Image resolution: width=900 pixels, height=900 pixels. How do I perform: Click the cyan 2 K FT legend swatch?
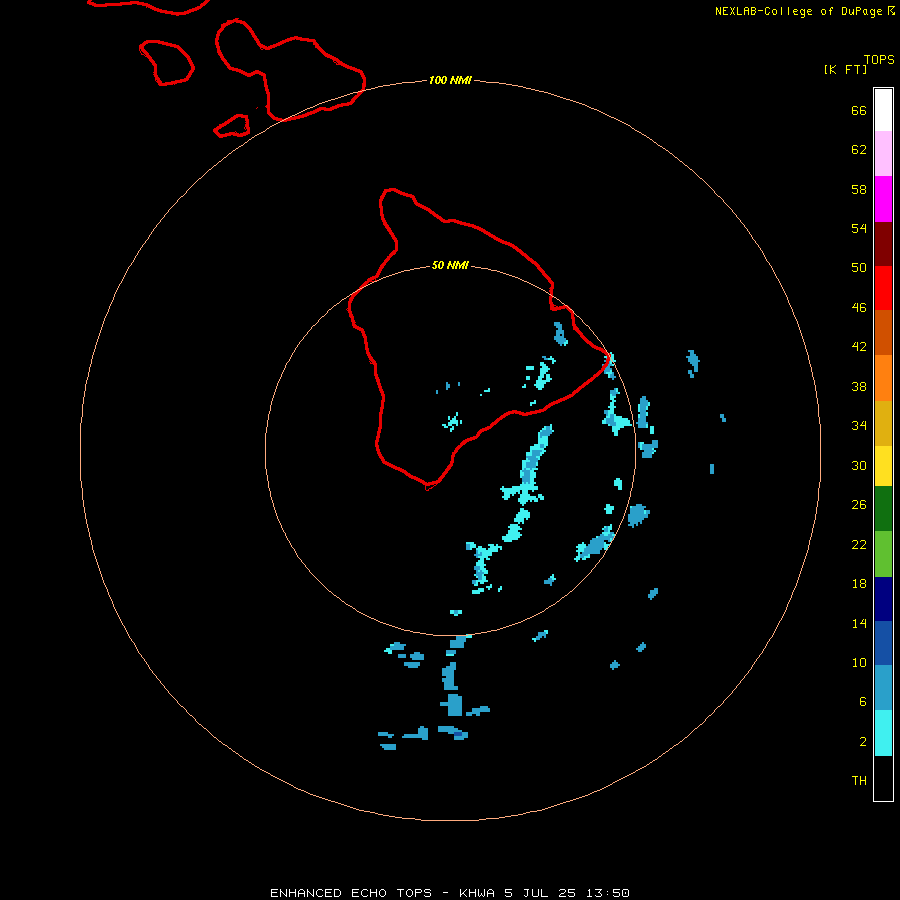pyautogui.click(x=883, y=733)
